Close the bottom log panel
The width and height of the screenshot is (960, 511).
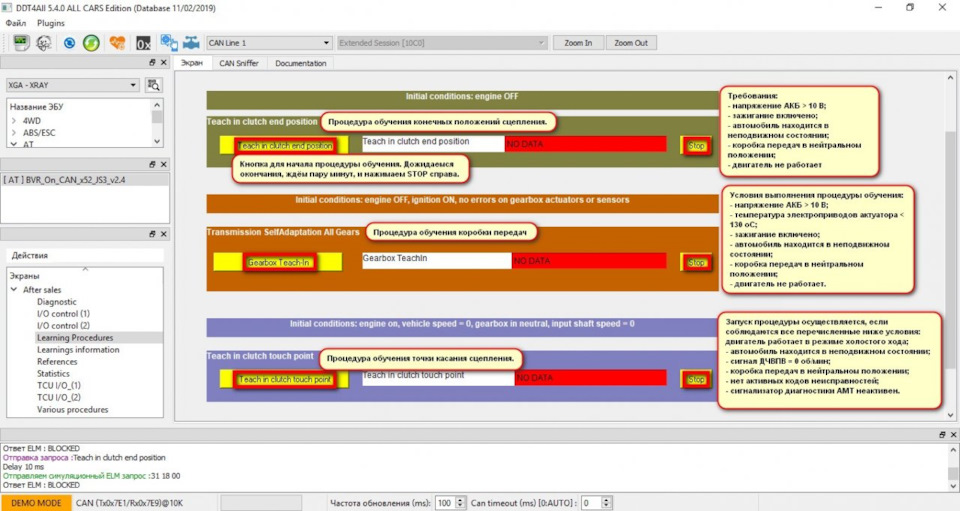coord(953,435)
